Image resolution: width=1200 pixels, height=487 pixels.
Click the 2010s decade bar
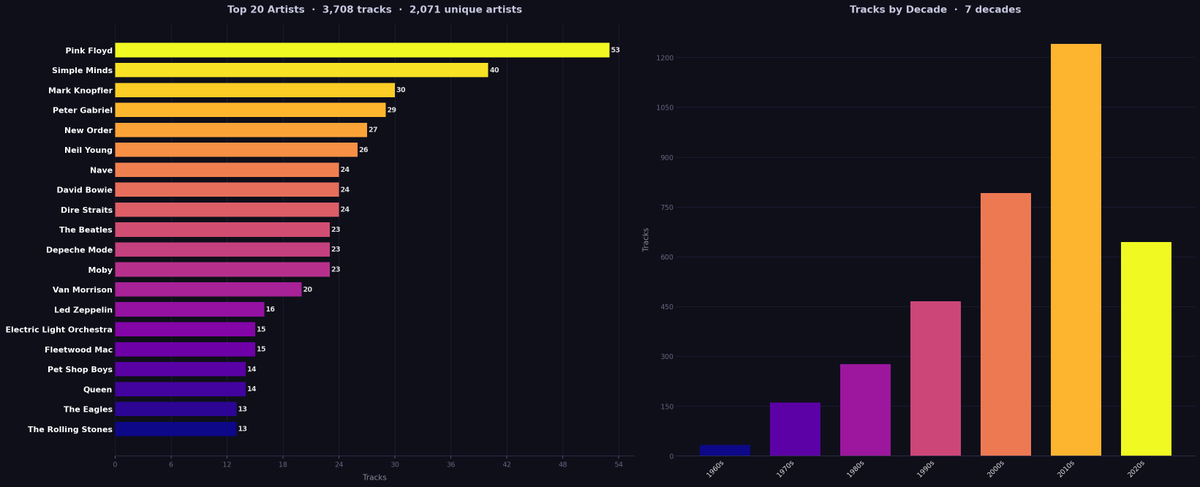pos(1076,250)
